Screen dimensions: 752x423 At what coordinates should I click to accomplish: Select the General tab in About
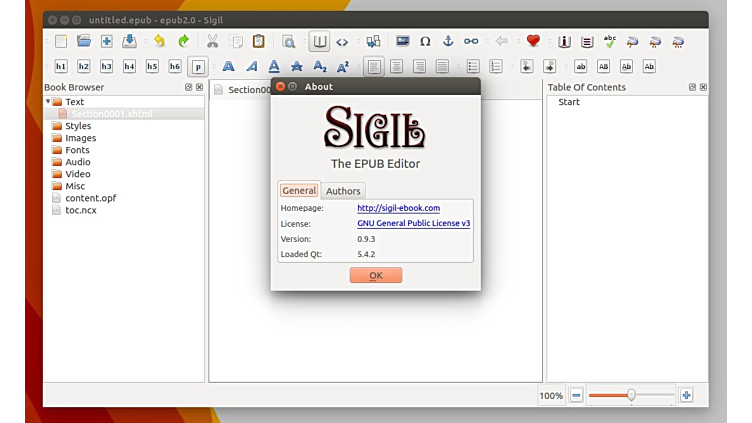pos(299,190)
